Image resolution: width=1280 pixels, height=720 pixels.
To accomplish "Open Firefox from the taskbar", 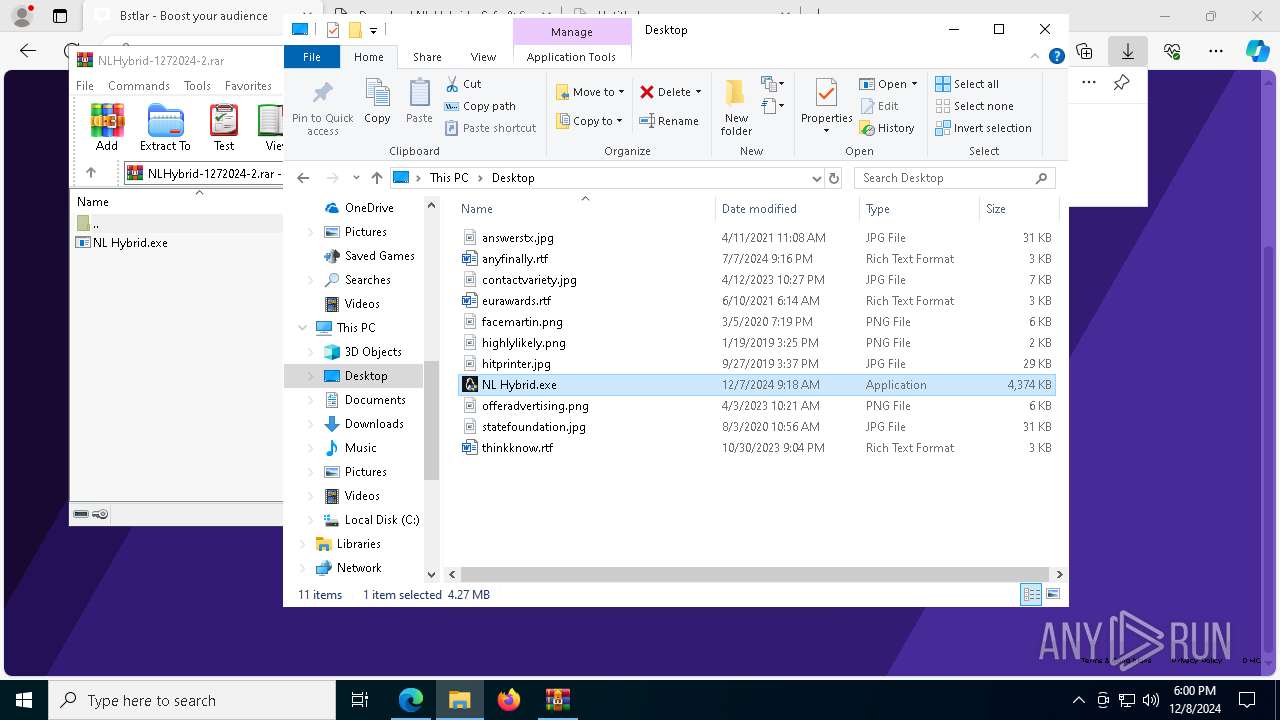I will tap(509, 700).
